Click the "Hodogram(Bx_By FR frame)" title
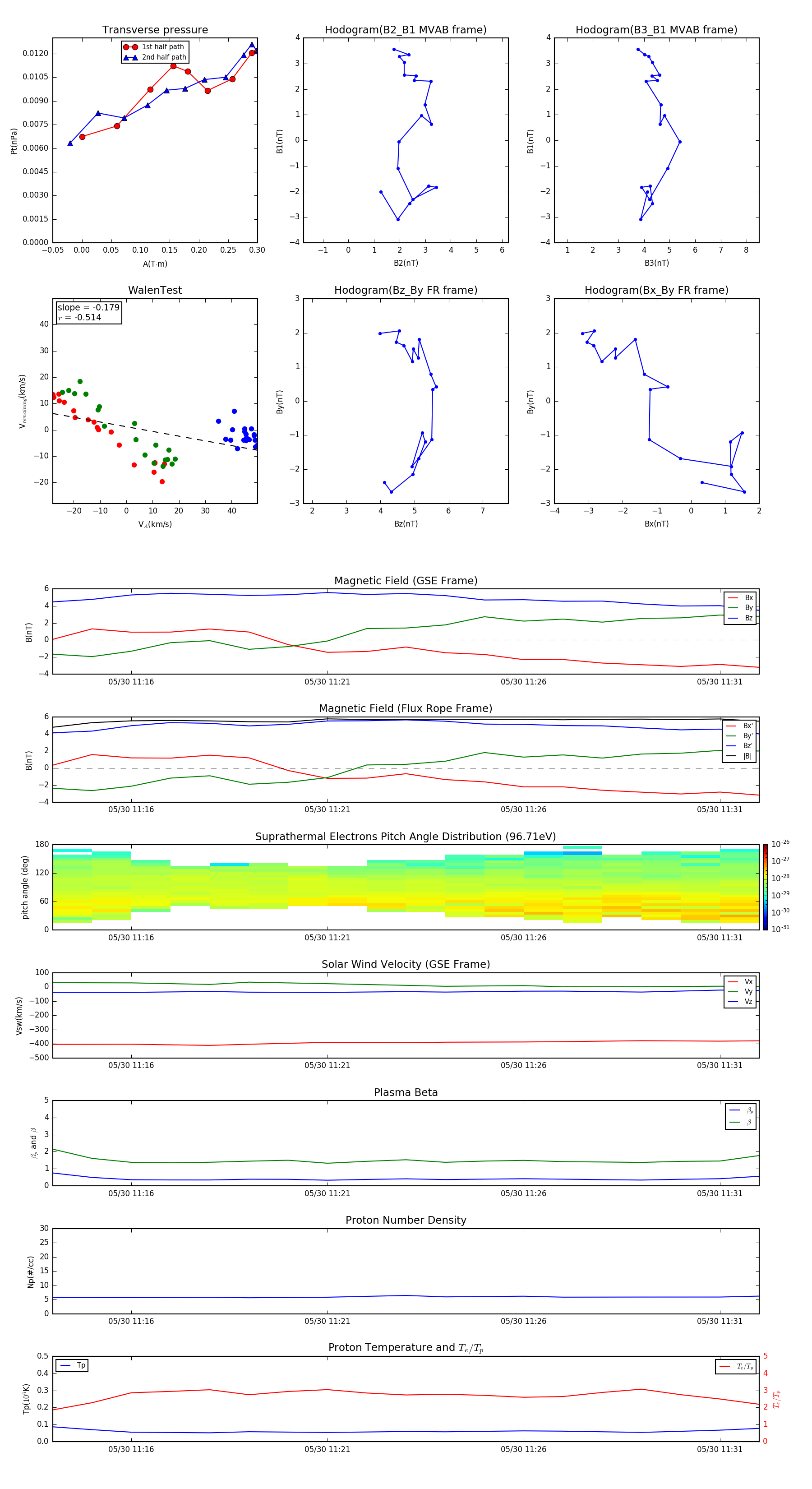This screenshot has width=812, height=1489. 656,290
